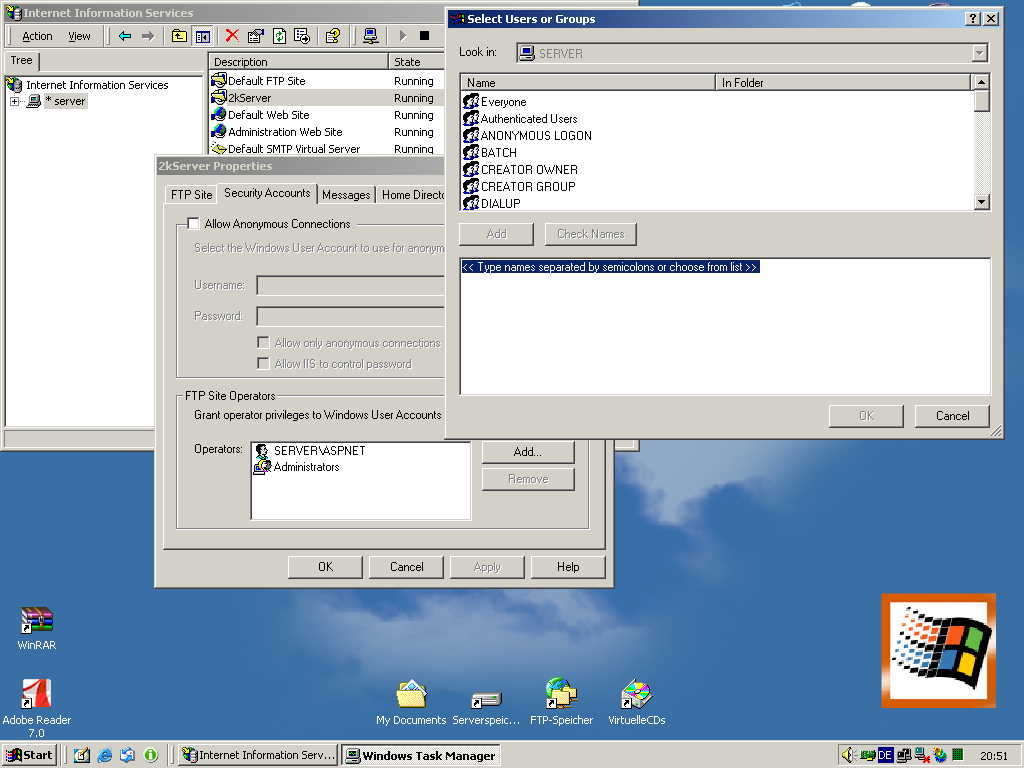The image size is (1024, 768).
Task: Switch to the Messages tab
Action: click(x=346, y=195)
